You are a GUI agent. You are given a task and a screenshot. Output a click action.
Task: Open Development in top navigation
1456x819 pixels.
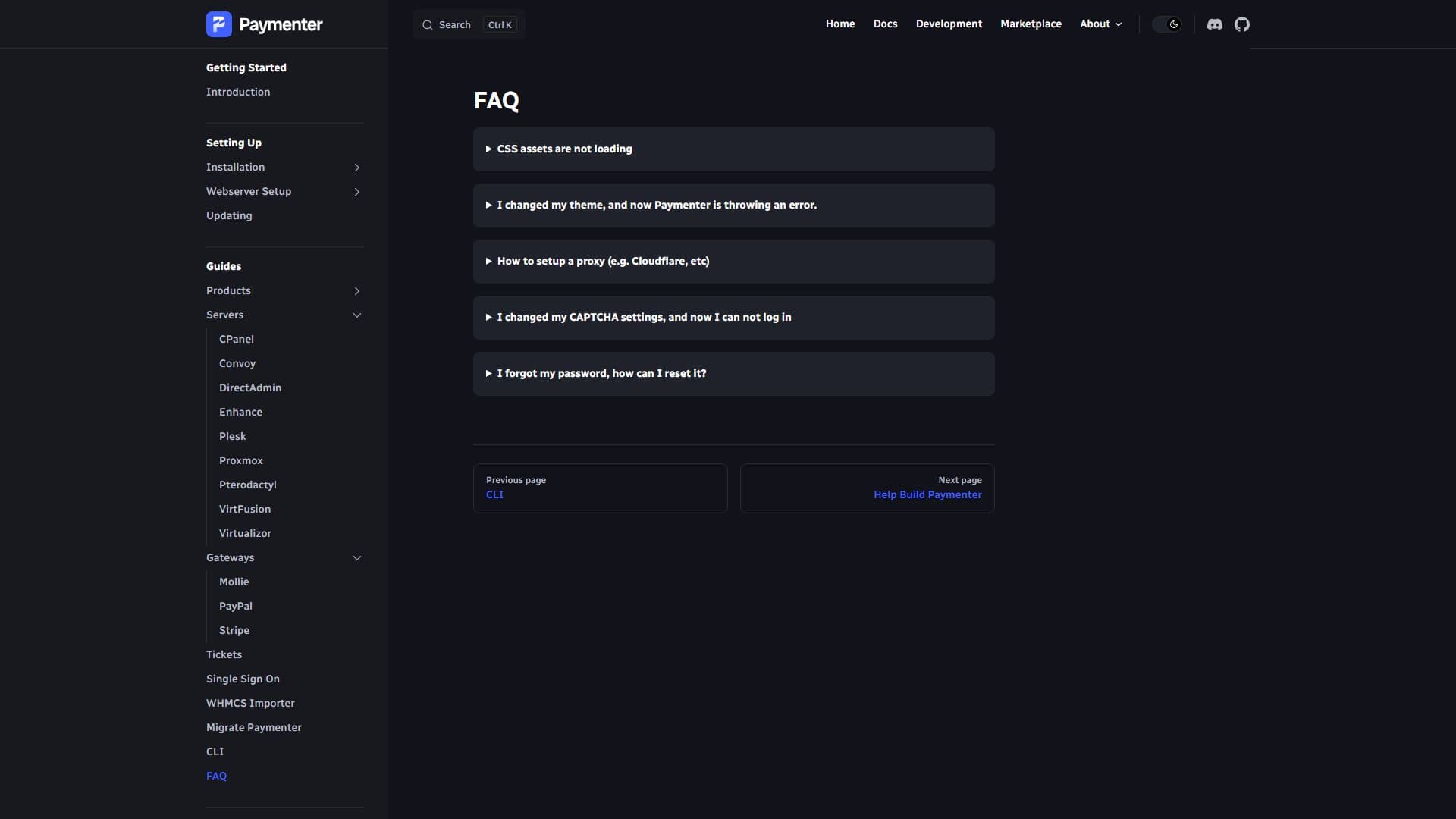click(x=949, y=24)
